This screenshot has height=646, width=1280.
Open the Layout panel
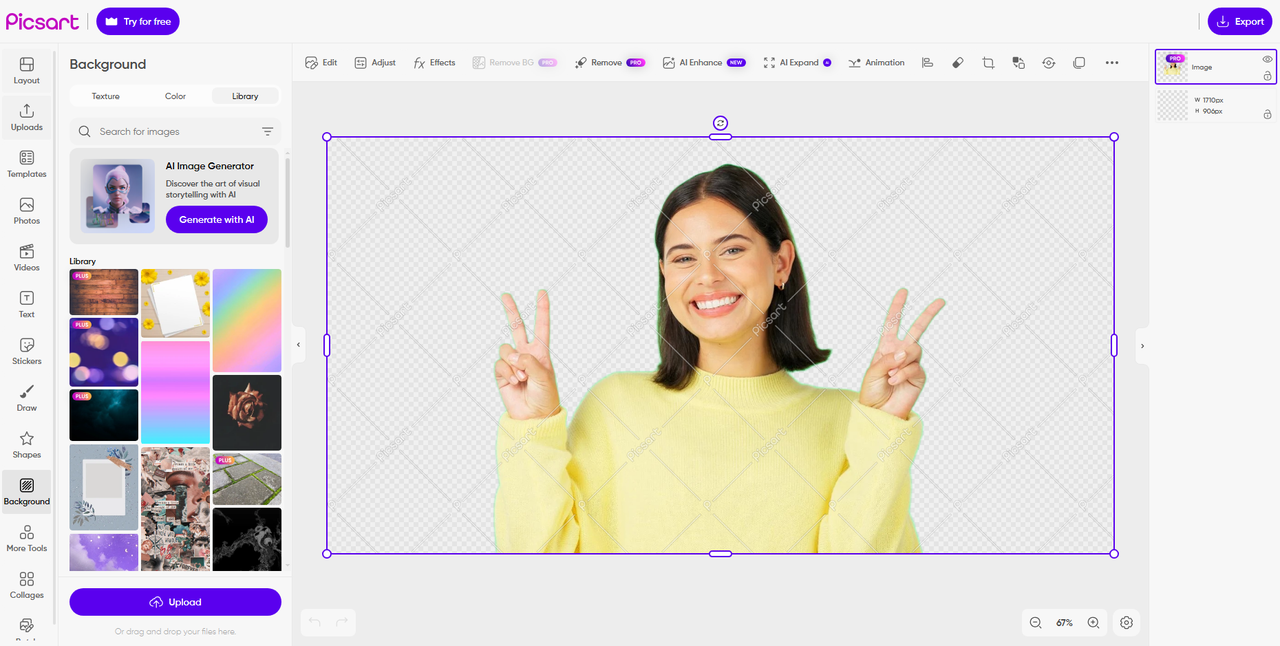click(x=27, y=70)
